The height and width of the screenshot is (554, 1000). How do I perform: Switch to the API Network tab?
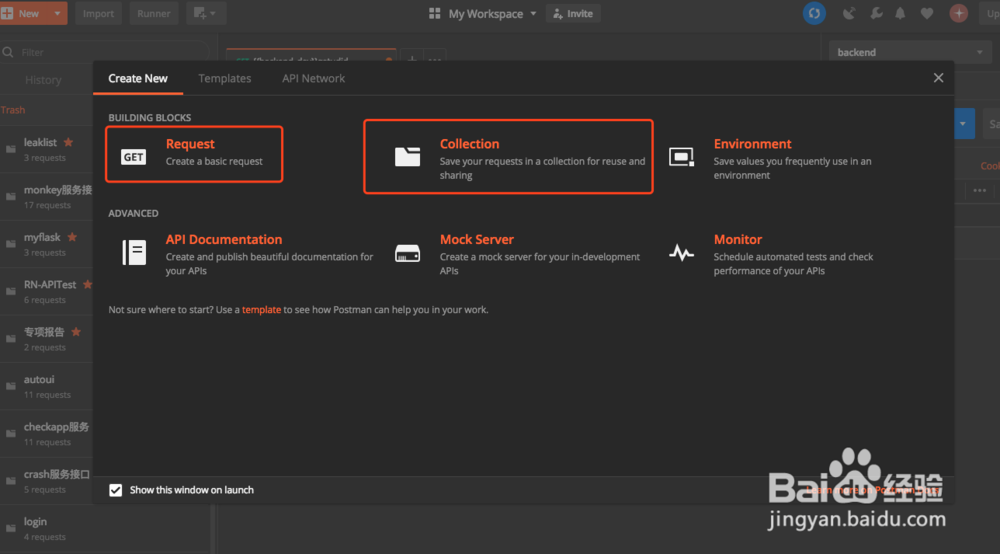[x=313, y=78]
